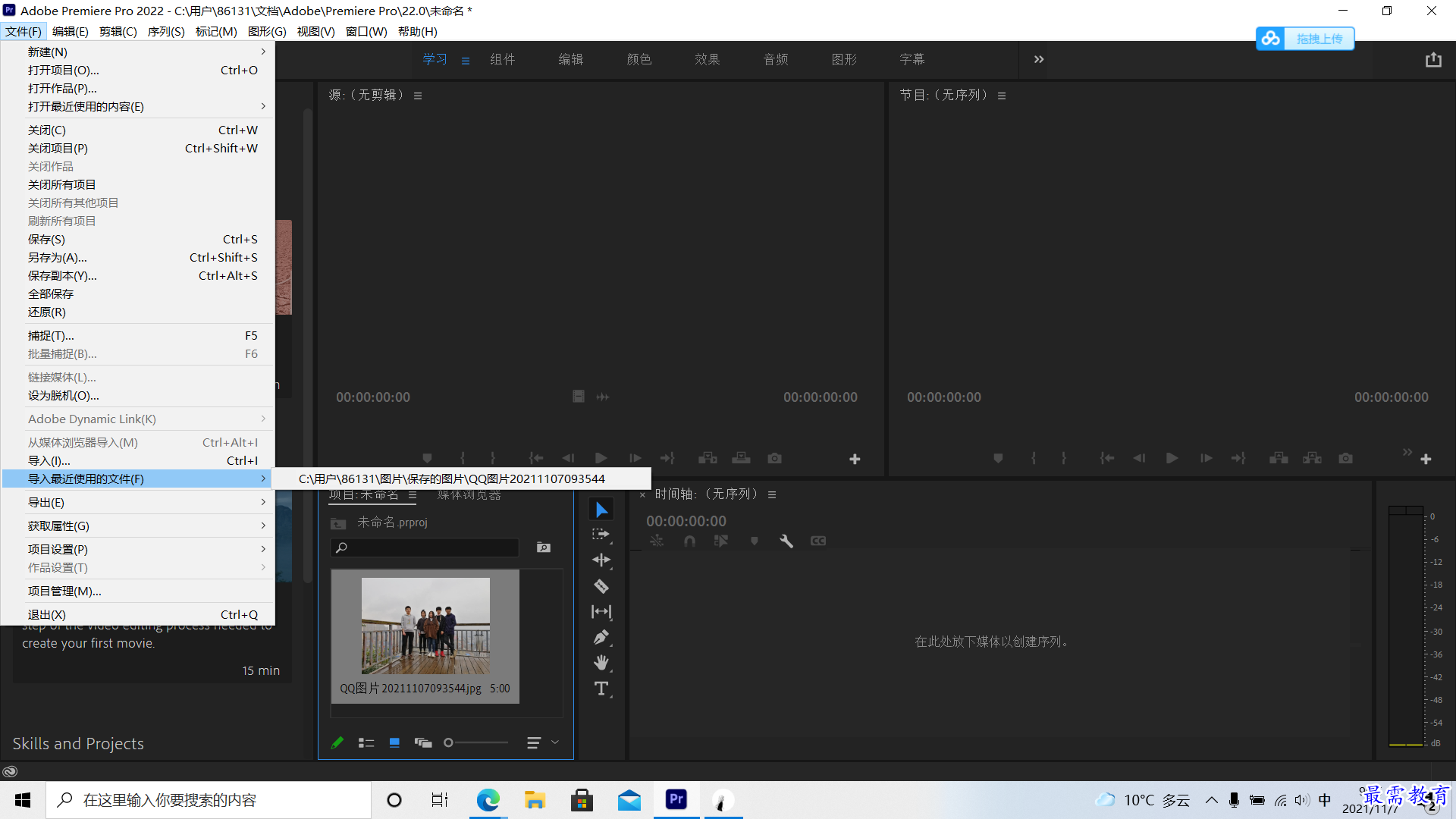Open program monitor panel menu
The image size is (1456, 819).
(x=1002, y=96)
